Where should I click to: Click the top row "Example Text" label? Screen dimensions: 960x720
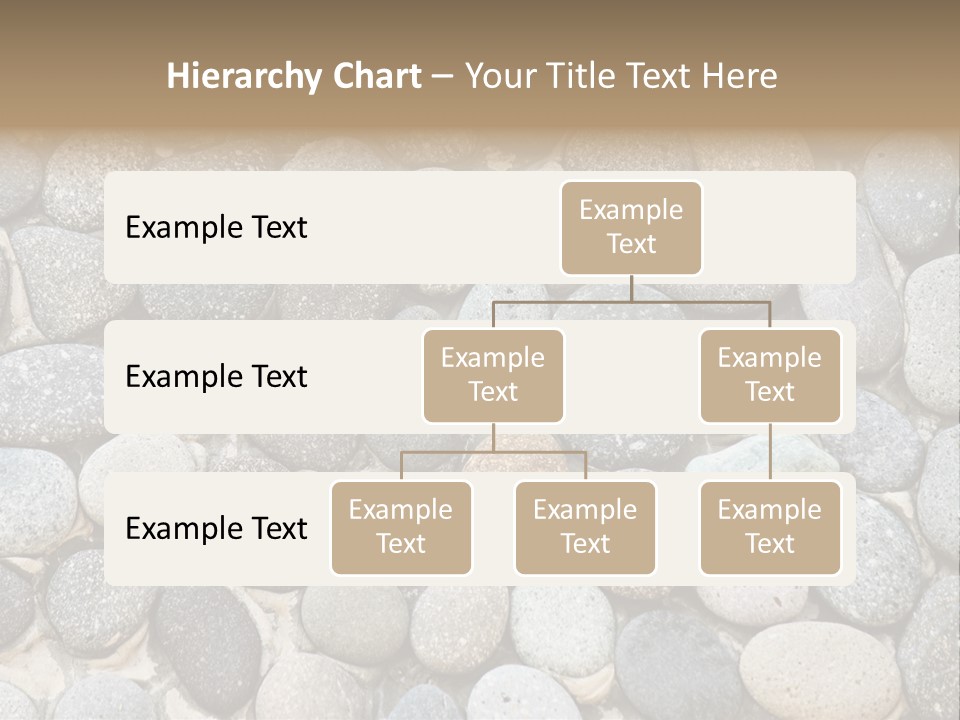(216, 228)
